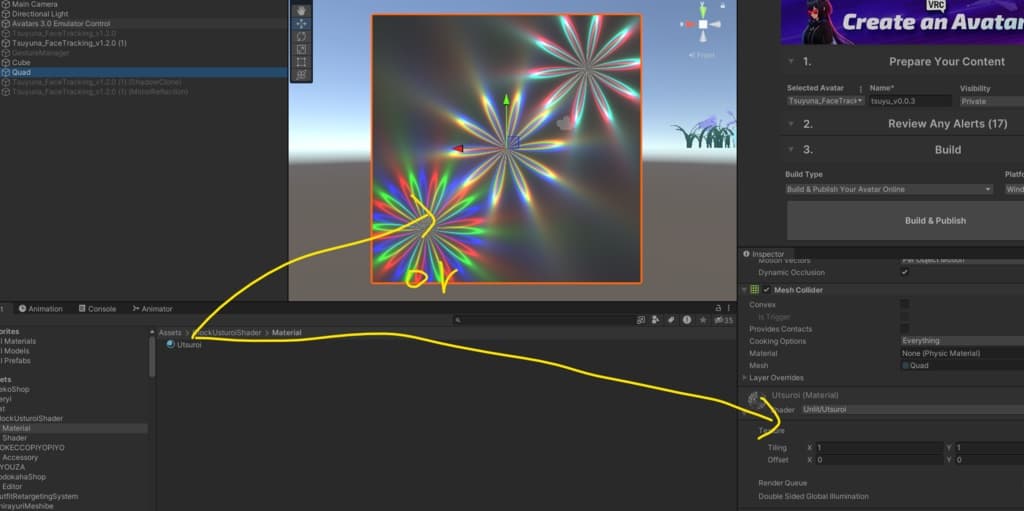Toggle the Dynamic Occlusion checkbox
This screenshot has height=511, width=1024.
click(x=905, y=272)
